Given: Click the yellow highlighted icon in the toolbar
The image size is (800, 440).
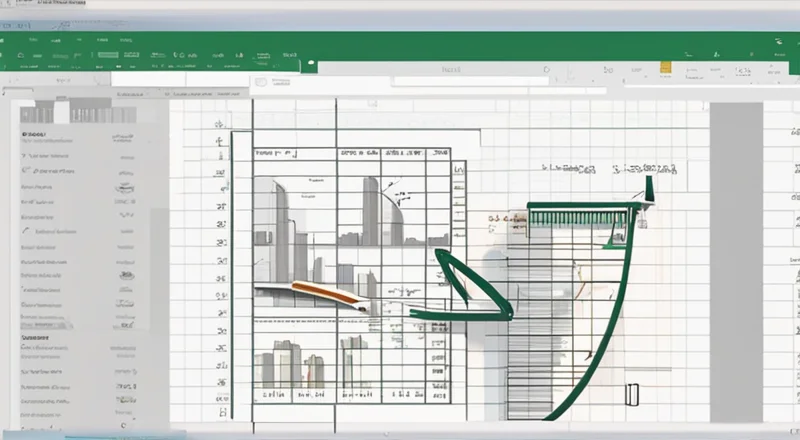Looking at the screenshot, I should click(x=664, y=67).
